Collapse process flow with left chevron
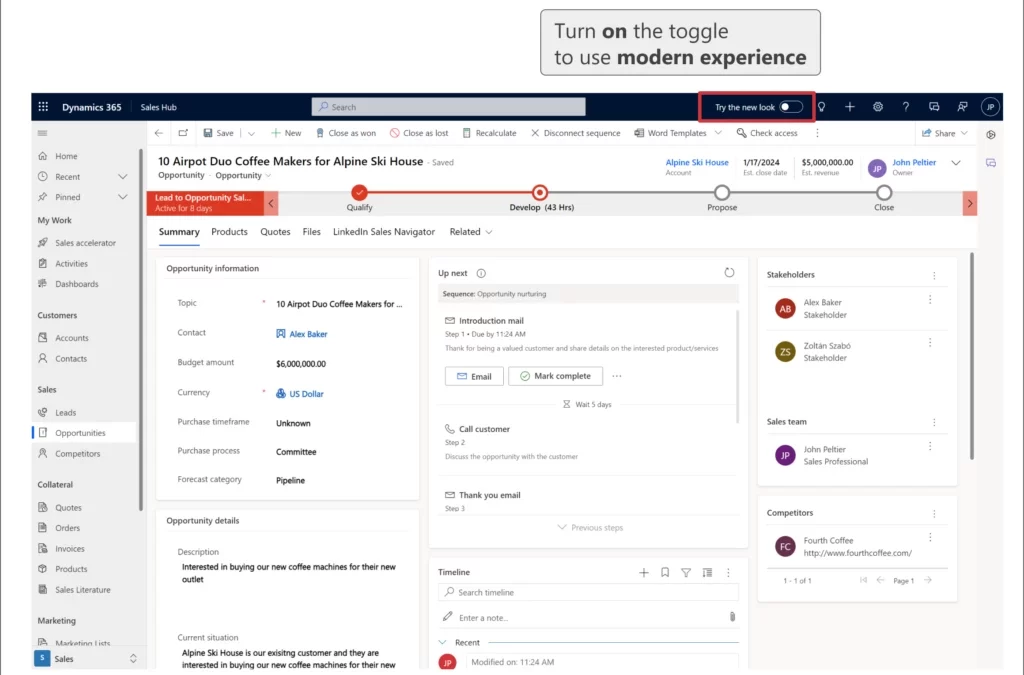Screen dimensions: 1024x675 pos(271,204)
